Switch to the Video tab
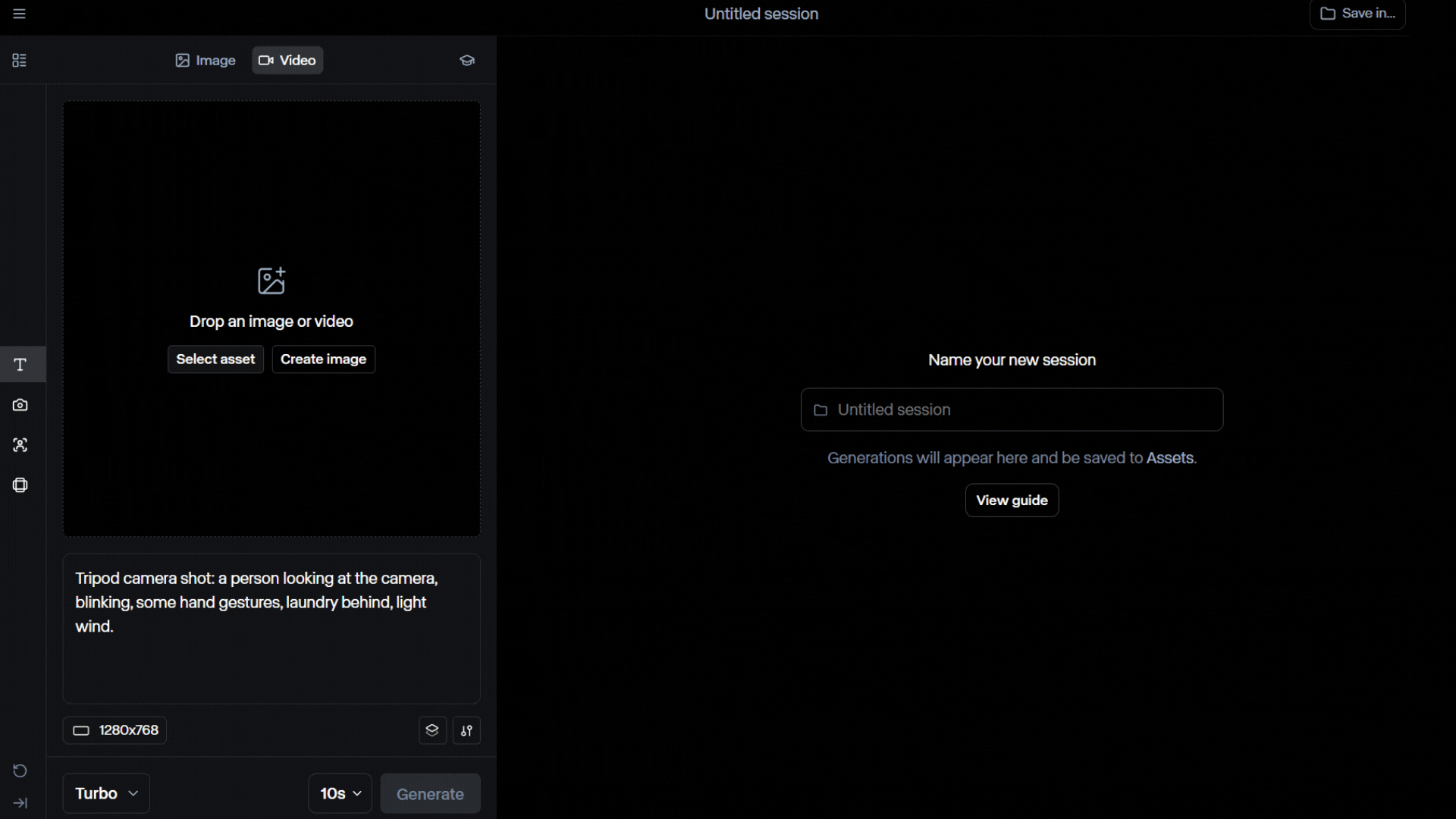1456x819 pixels. [x=287, y=61]
